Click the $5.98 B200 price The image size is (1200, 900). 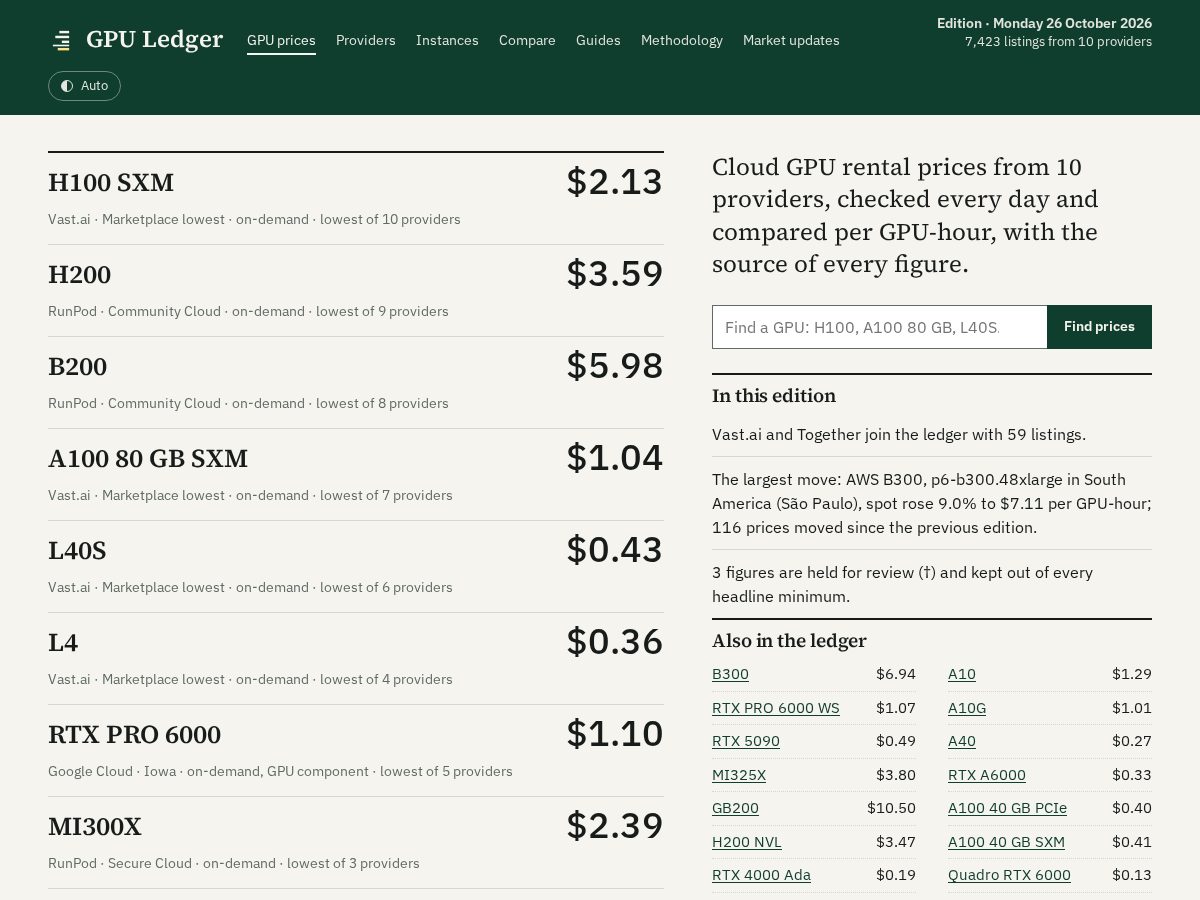(x=615, y=366)
